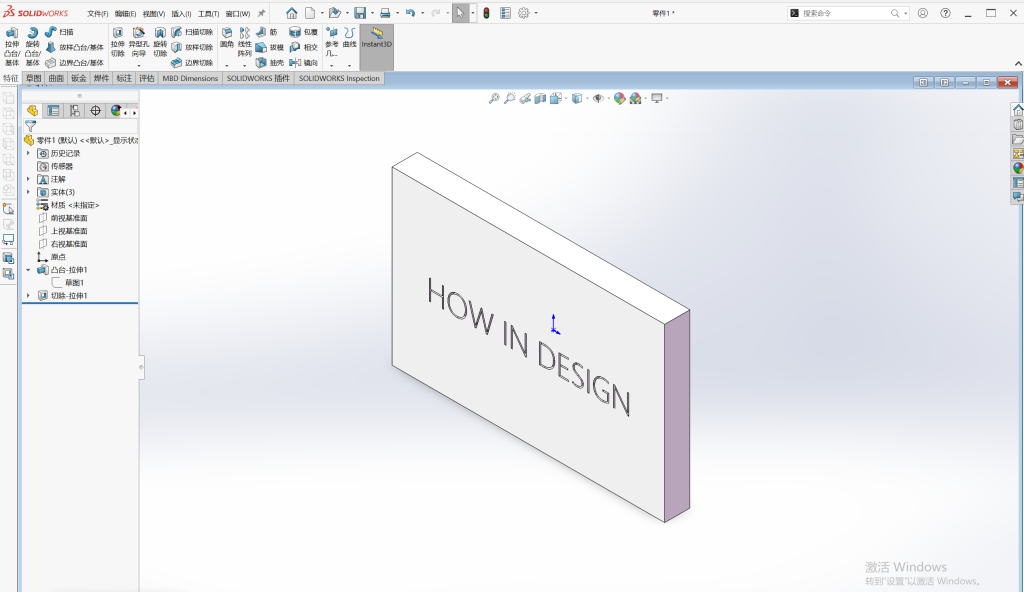The height and width of the screenshot is (592, 1024).
Task: Toggle the select cursor tool
Action: pos(460,13)
